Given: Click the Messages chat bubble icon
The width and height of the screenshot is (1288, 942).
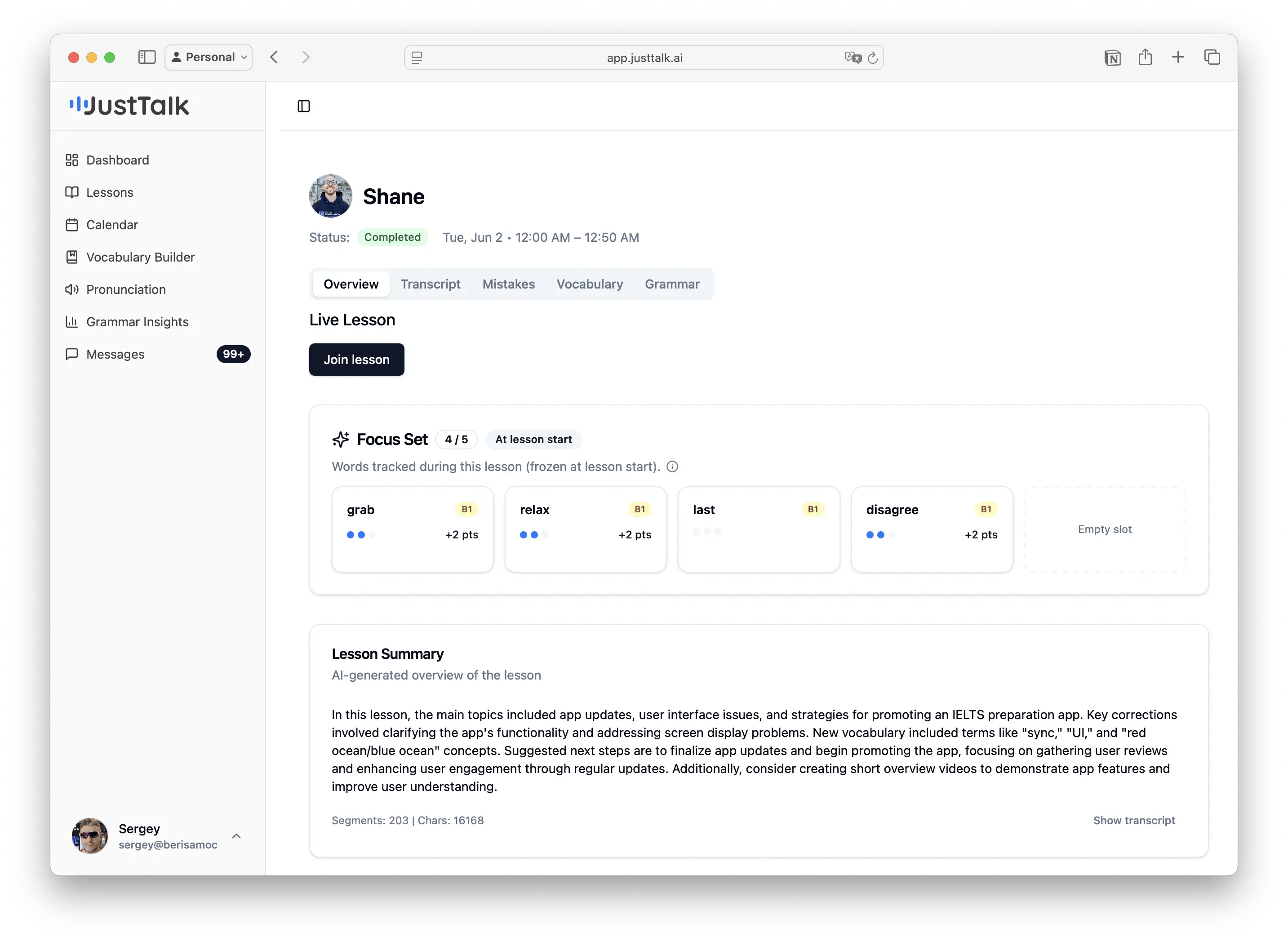Looking at the screenshot, I should point(72,354).
